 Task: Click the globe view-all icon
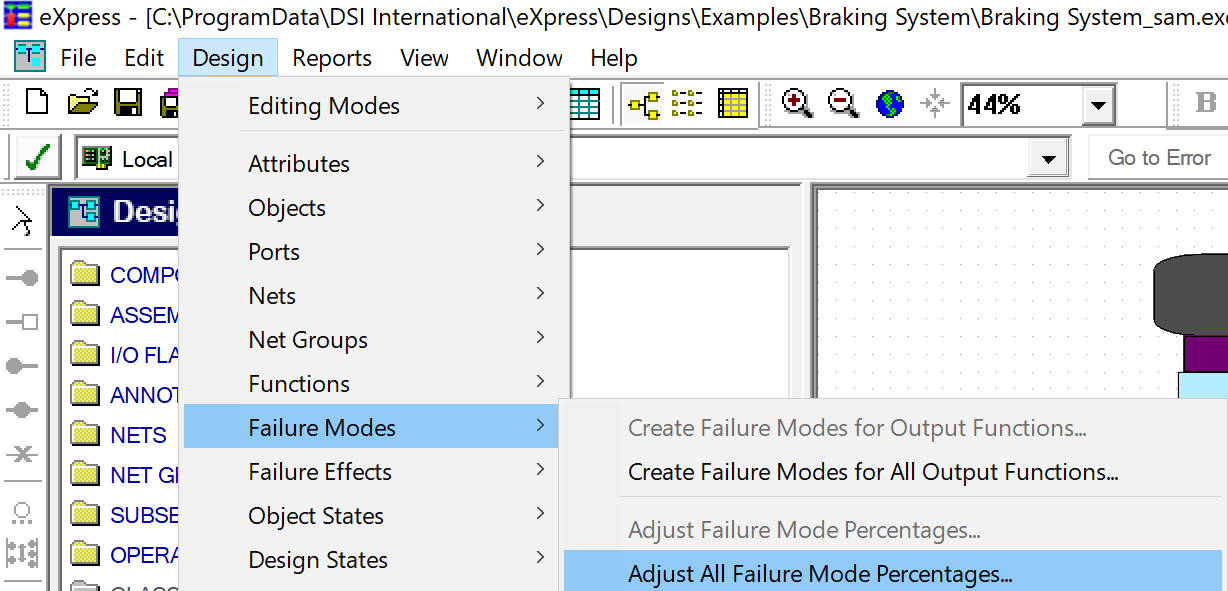coord(889,103)
